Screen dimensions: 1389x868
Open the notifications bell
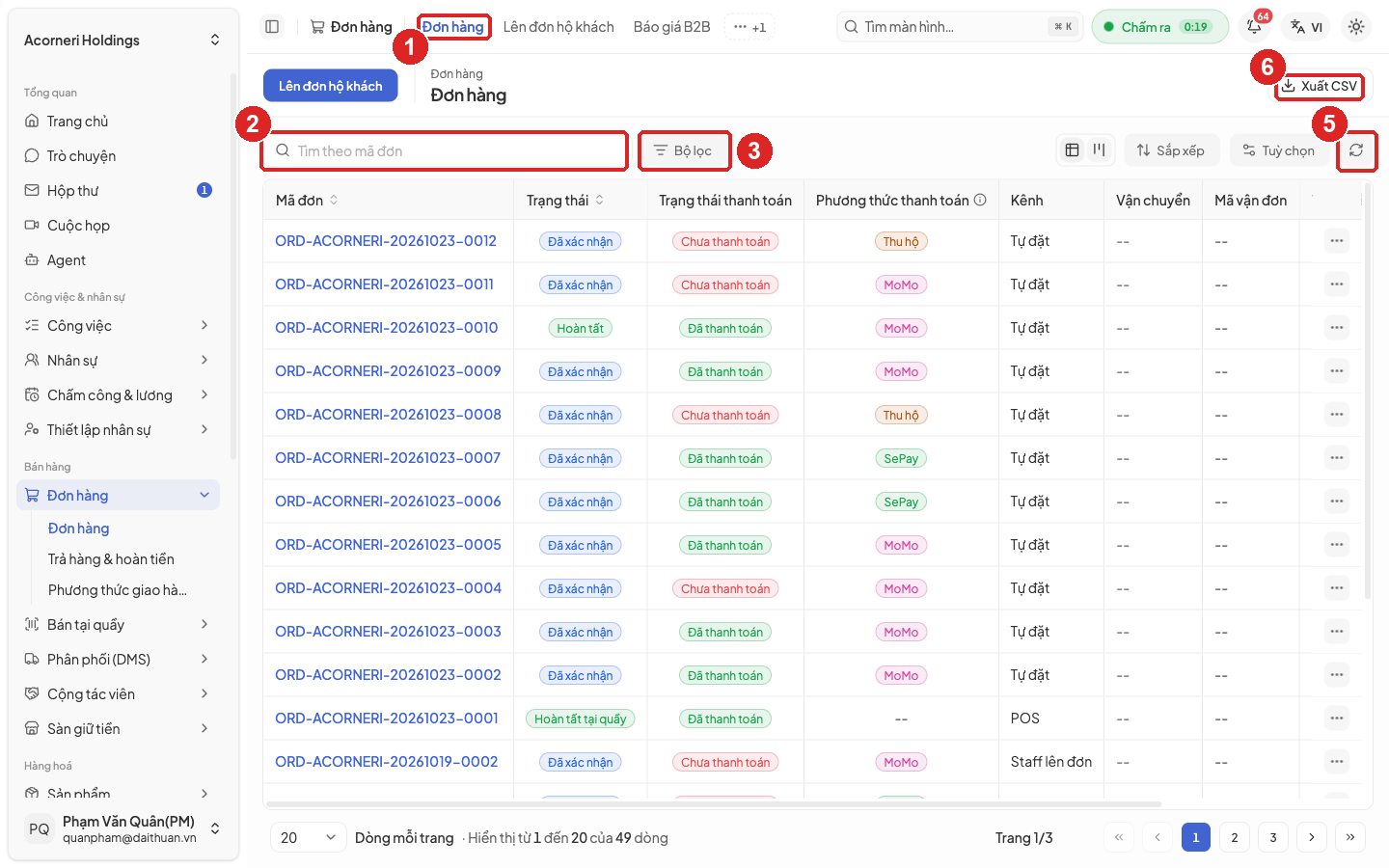pyautogui.click(x=1255, y=27)
